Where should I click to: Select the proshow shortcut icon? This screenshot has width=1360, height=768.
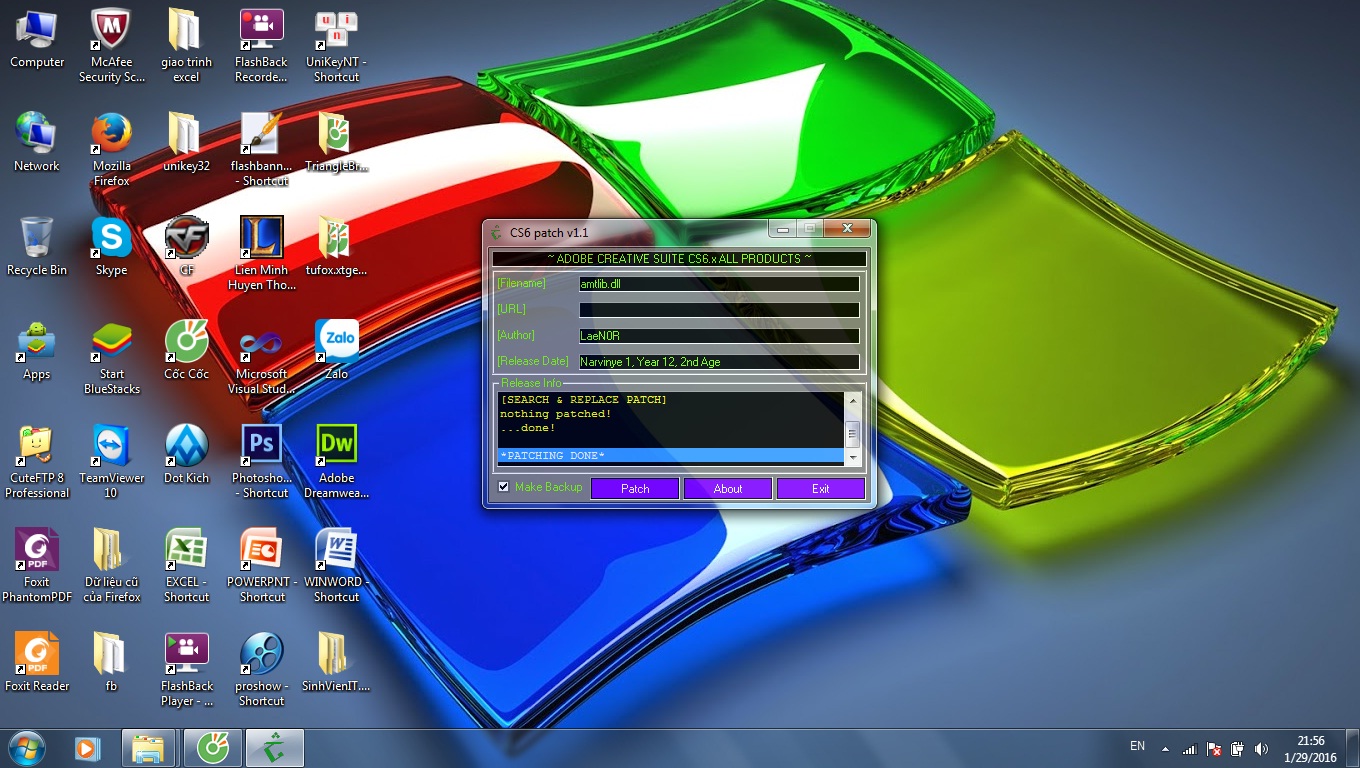(262, 670)
